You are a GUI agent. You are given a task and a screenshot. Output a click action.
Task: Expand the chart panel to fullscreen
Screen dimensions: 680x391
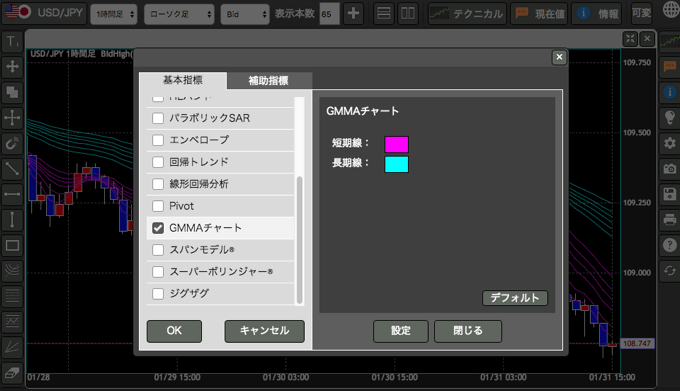(x=630, y=39)
